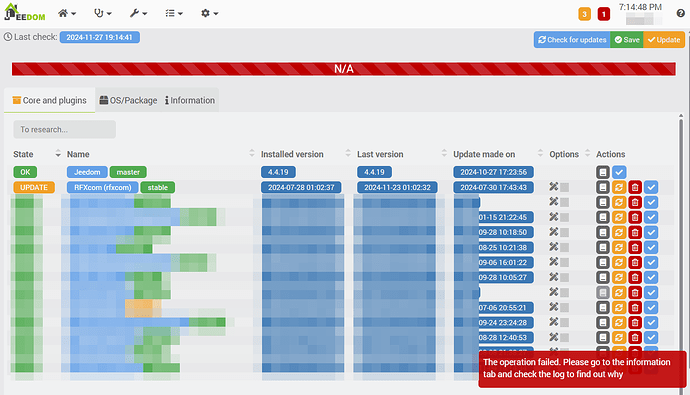Toggle the options checkbox in the 01-15 21:22:45 row
Screen dimensions: 690x395
tap(565, 217)
